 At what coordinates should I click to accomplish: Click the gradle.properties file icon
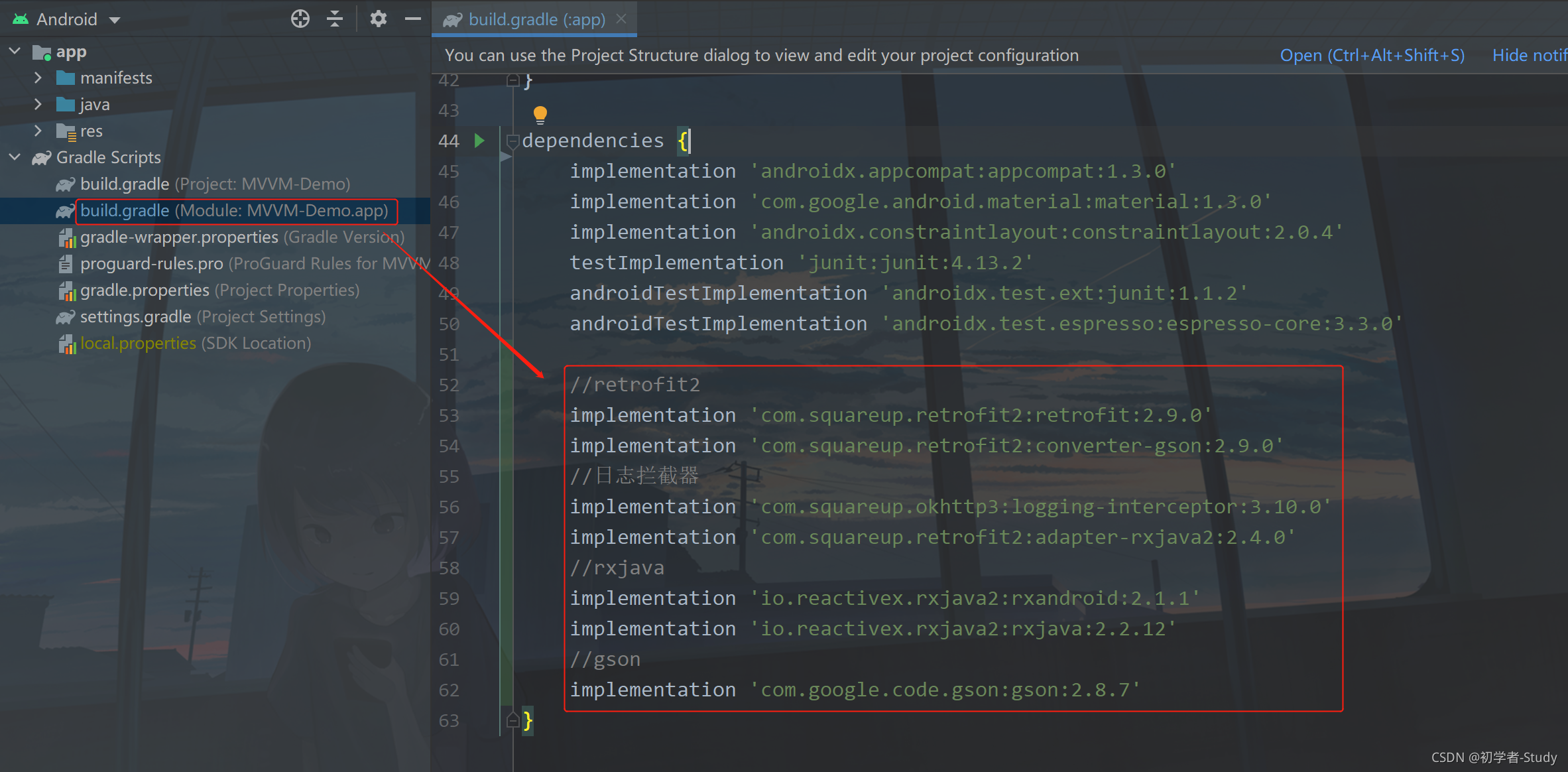coord(66,290)
